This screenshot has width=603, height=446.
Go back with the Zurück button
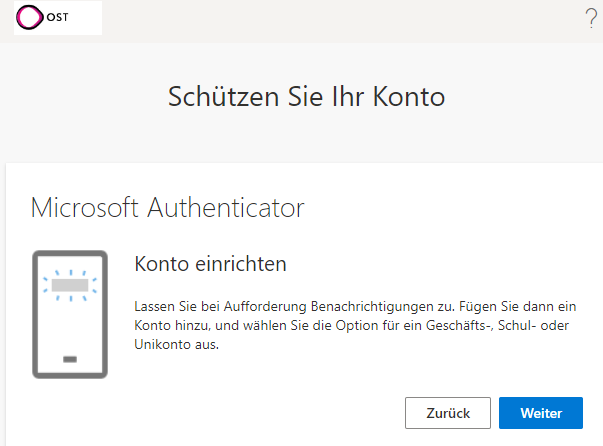(x=447, y=413)
